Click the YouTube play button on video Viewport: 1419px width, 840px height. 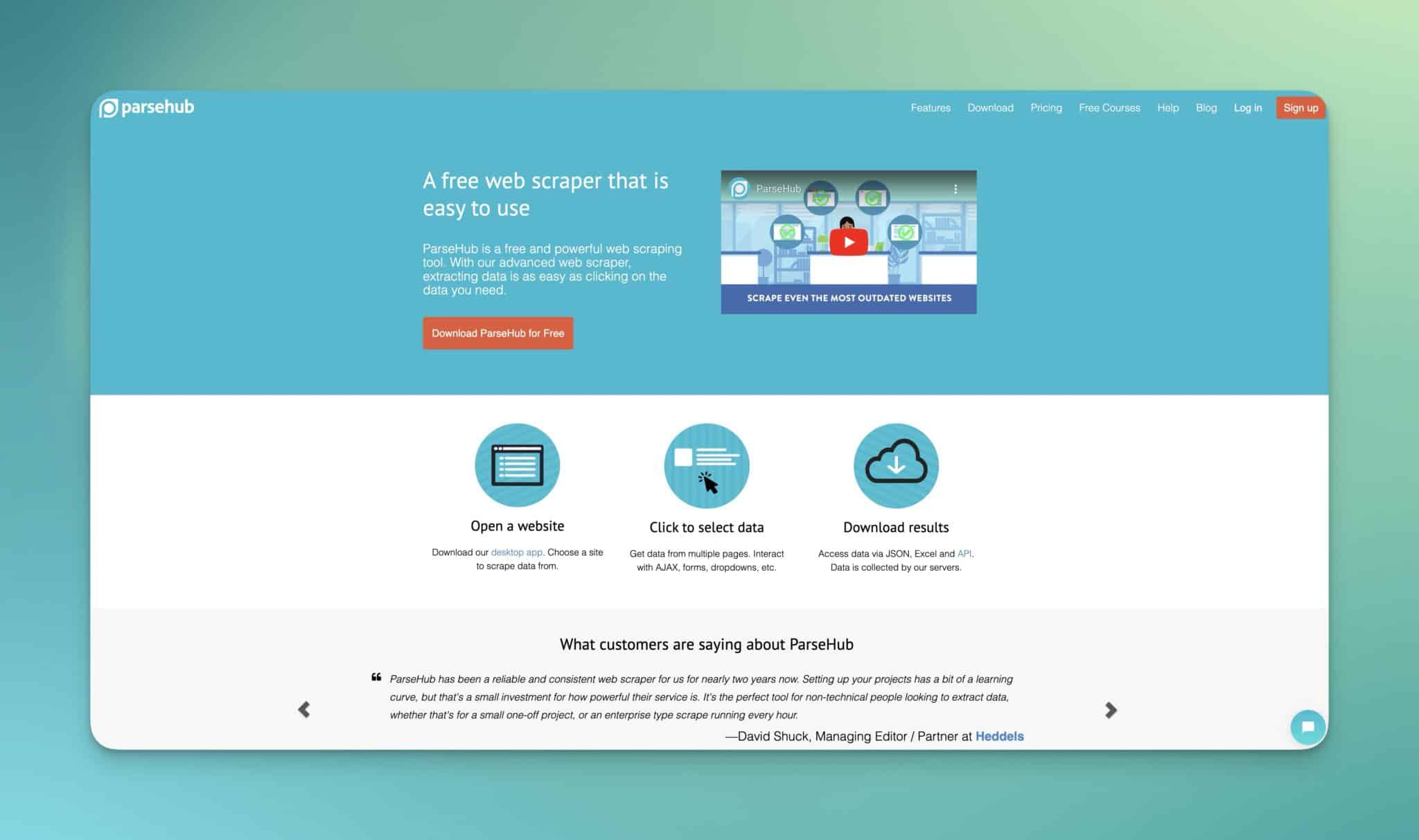click(849, 241)
